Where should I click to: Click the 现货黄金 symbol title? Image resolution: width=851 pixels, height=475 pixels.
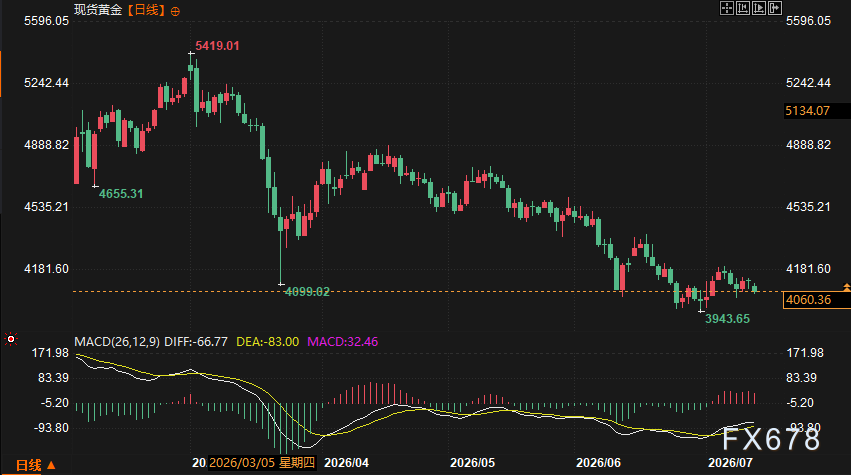pos(98,10)
